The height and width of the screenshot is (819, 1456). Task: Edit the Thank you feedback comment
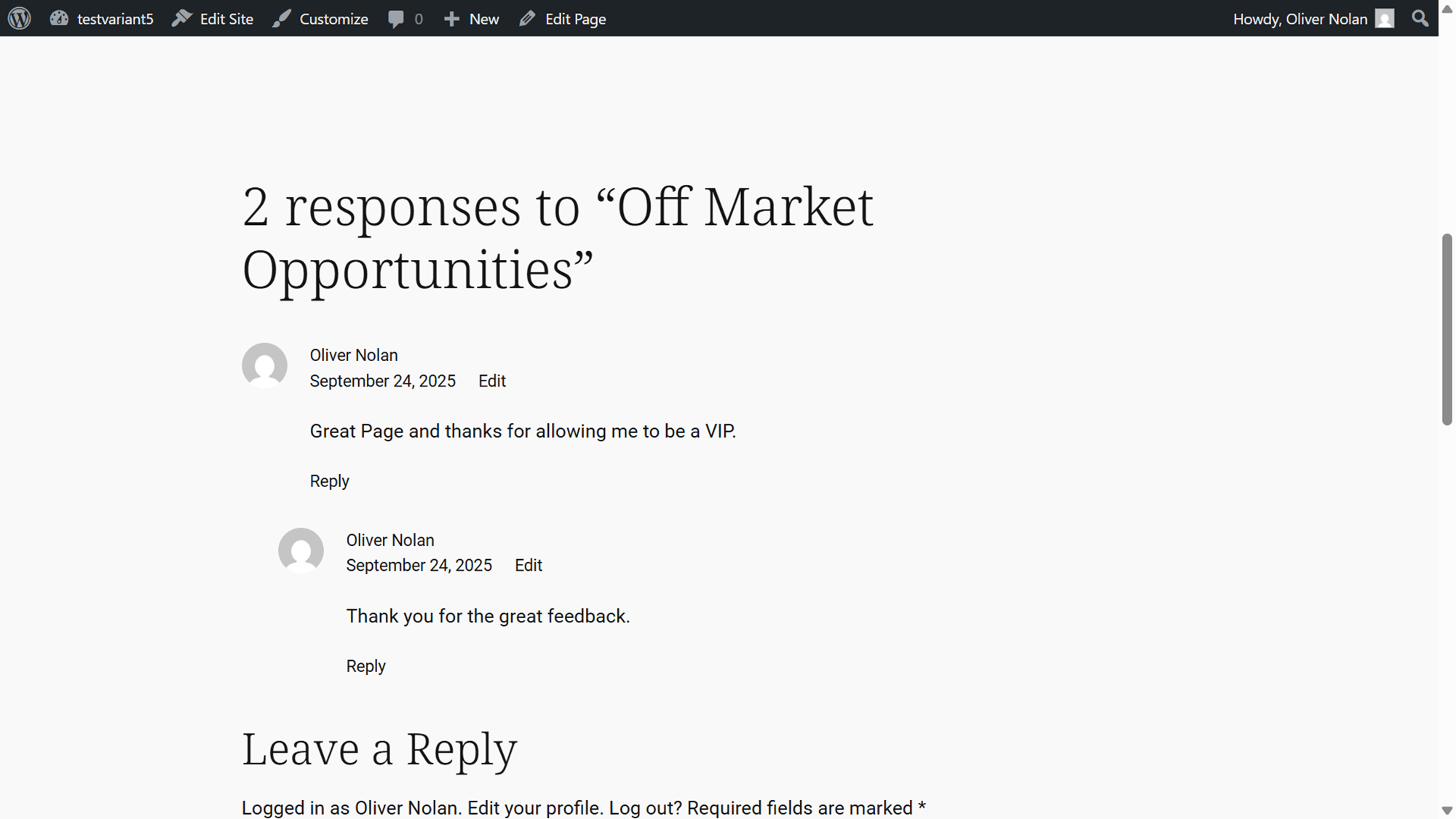(529, 565)
